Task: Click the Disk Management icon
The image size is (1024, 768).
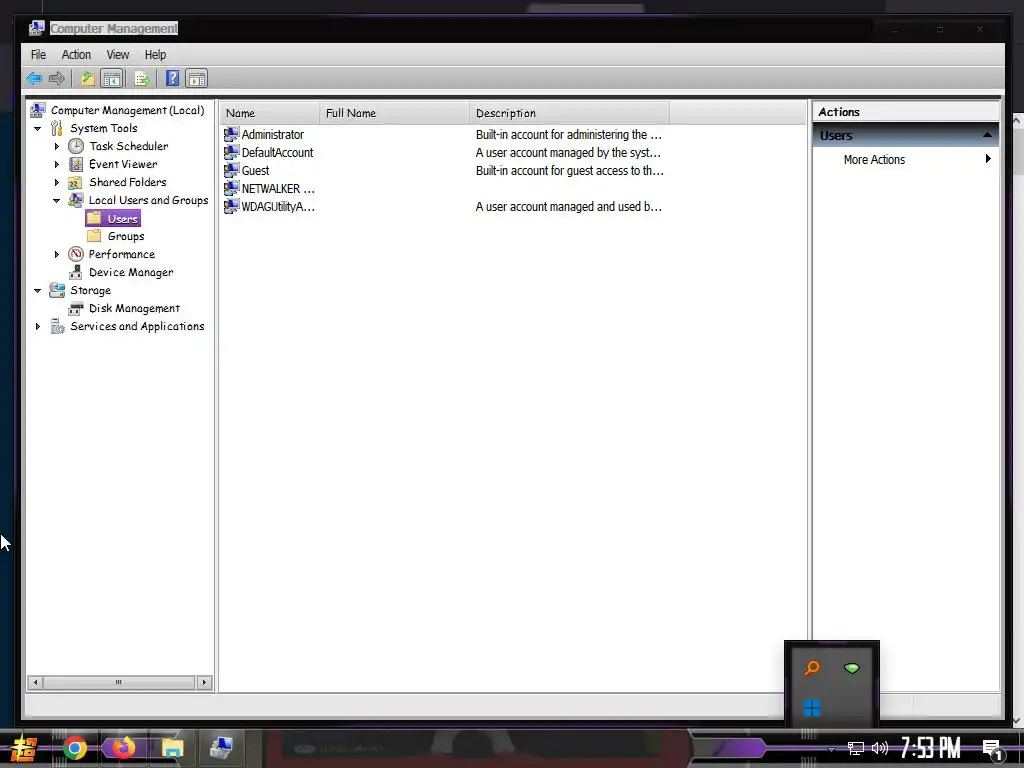Action: click(76, 308)
